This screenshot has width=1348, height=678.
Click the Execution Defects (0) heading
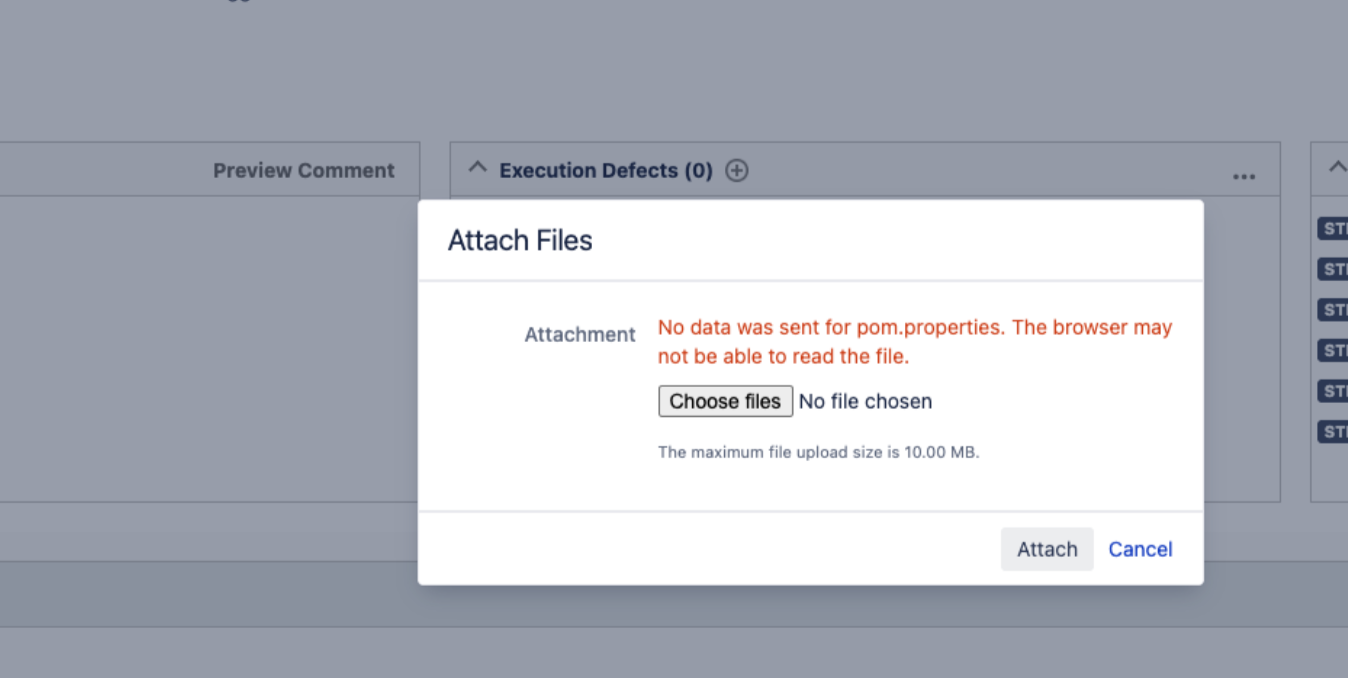point(605,171)
